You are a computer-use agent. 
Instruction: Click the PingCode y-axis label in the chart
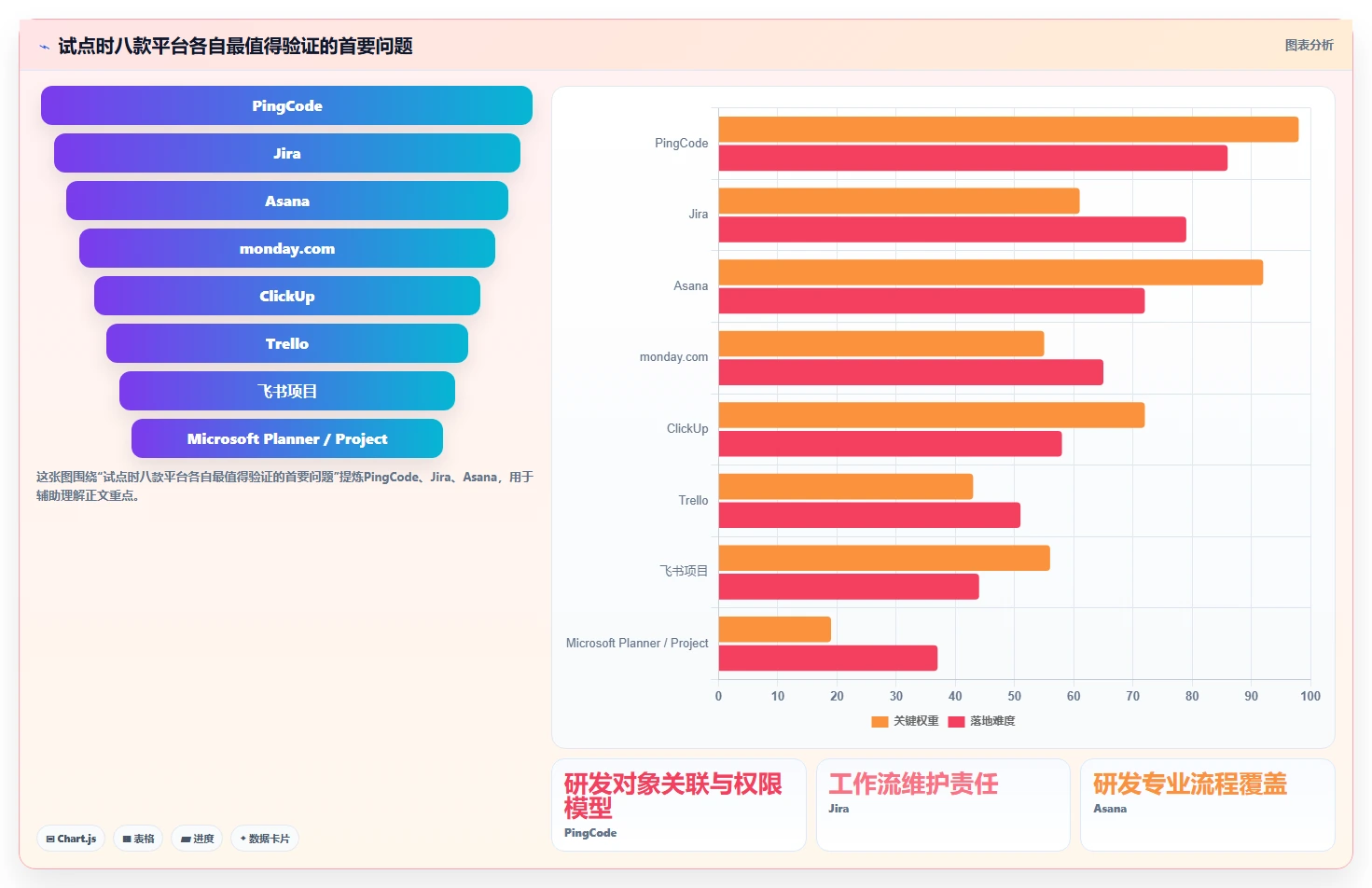(x=681, y=143)
